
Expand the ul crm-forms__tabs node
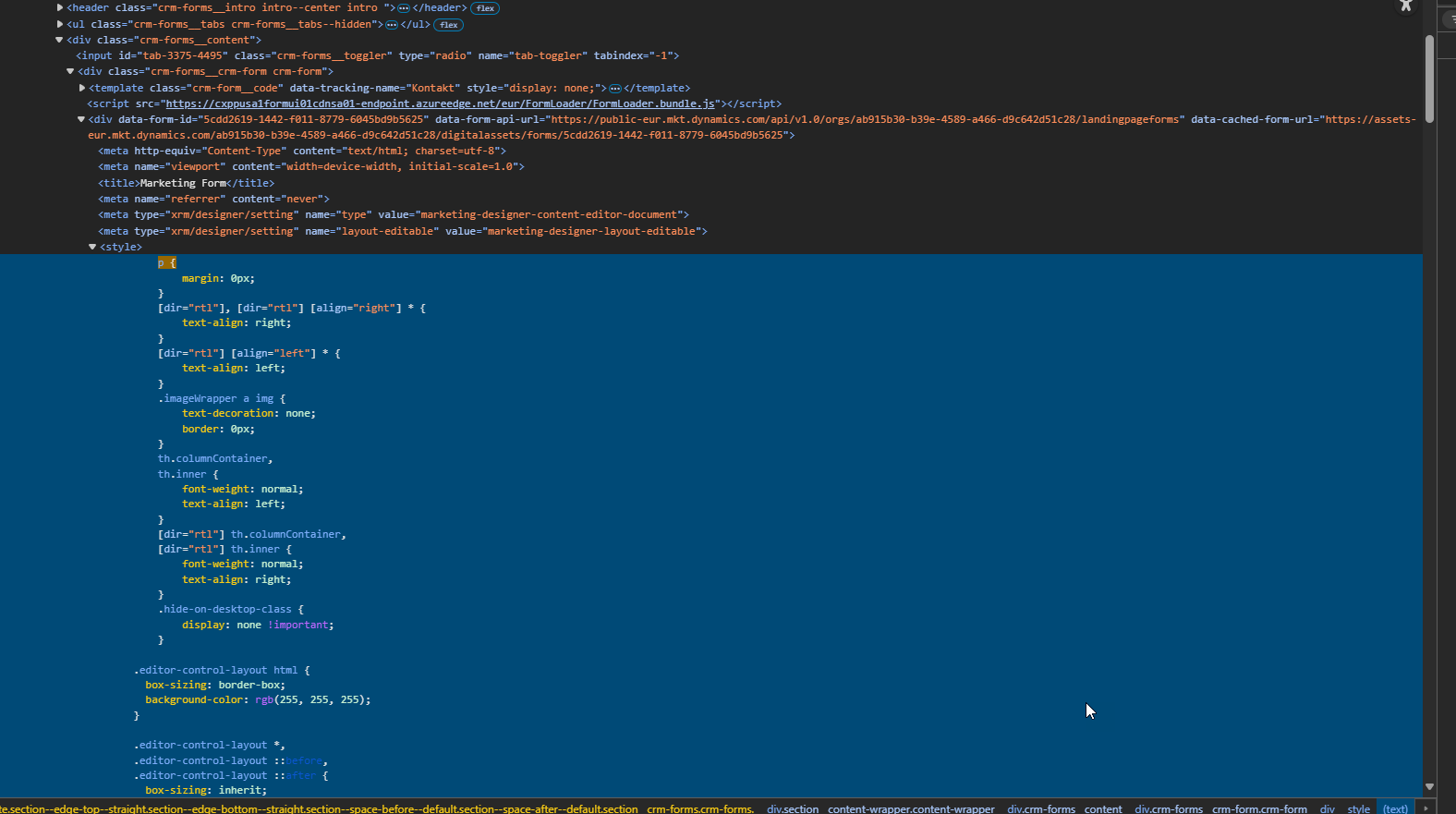coord(60,24)
